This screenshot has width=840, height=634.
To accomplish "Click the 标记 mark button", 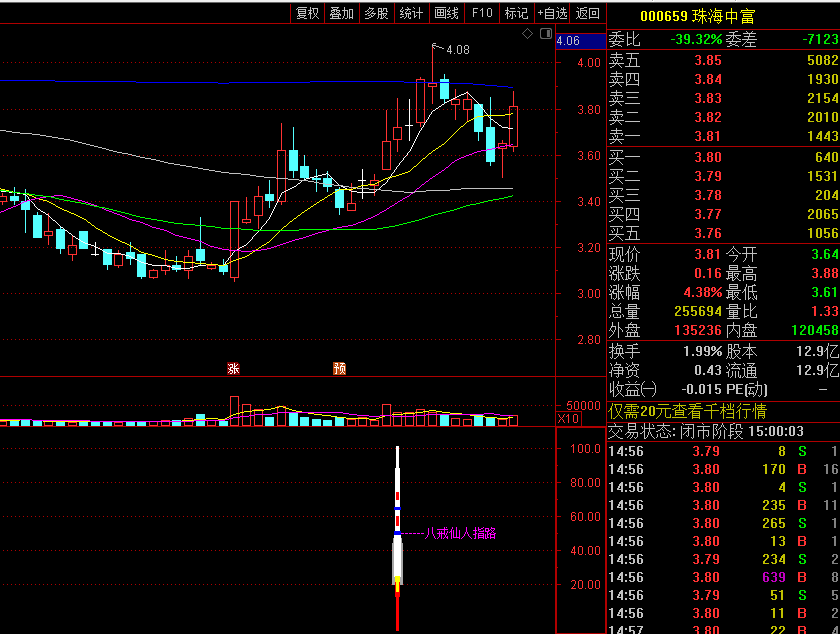I will 516,13.
